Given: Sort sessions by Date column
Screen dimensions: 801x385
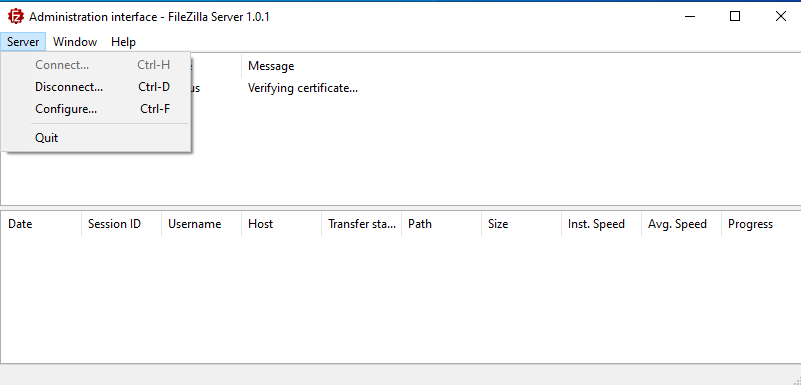Looking at the screenshot, I should pos(41,224).
